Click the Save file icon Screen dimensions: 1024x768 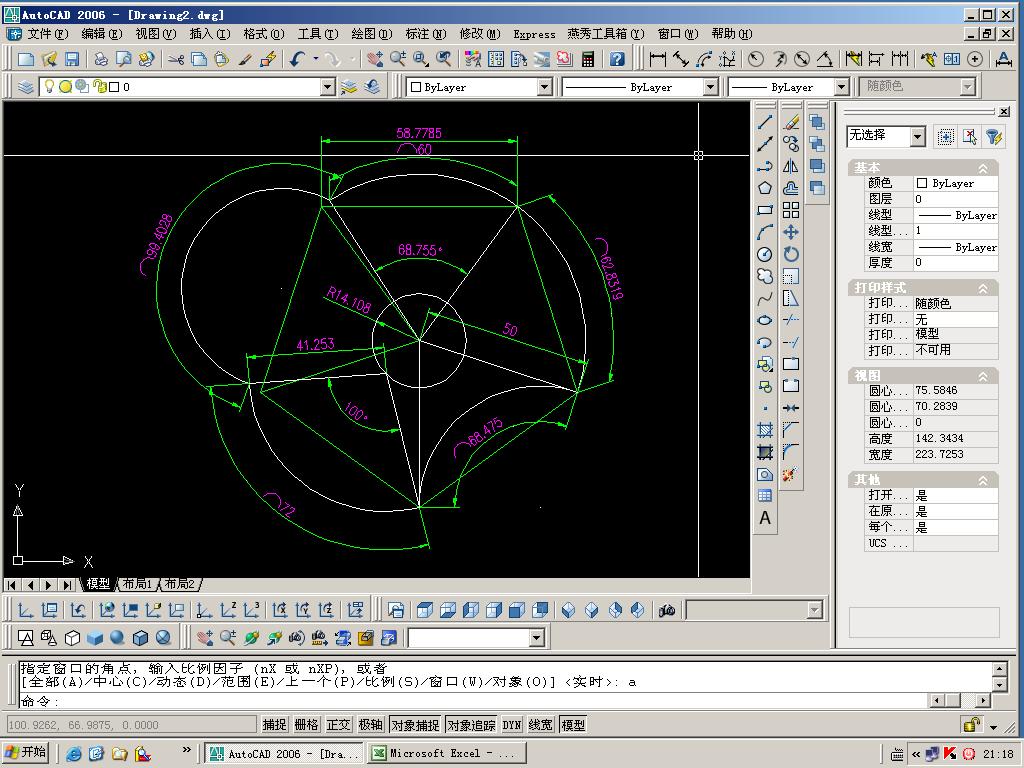pyautogui.click(x=72, y=59)
